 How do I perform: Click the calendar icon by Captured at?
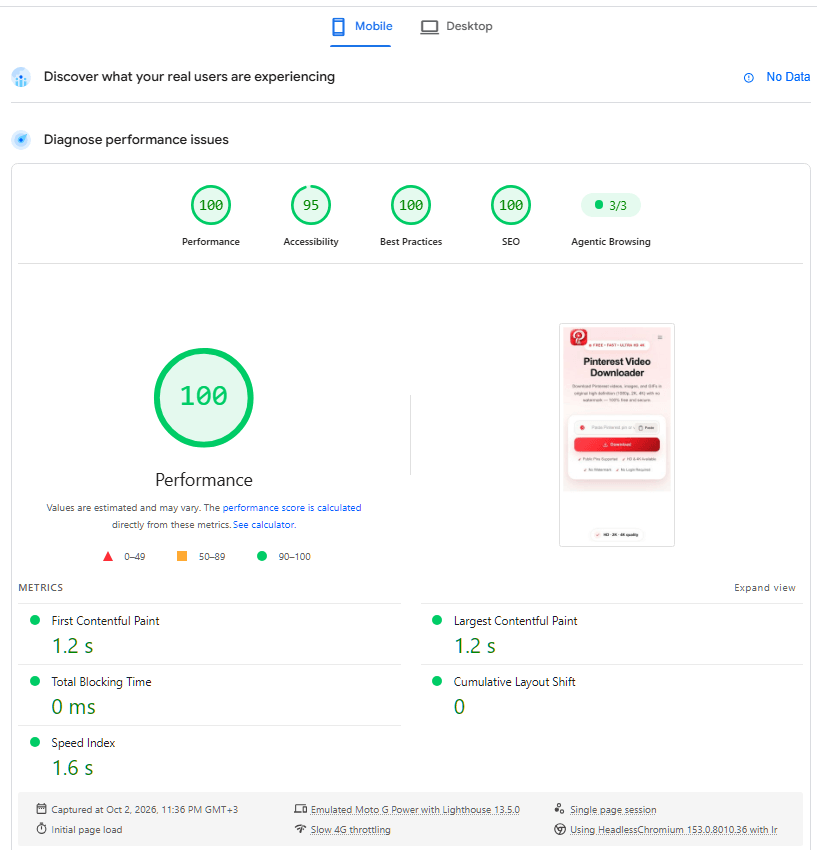(41, 809)
